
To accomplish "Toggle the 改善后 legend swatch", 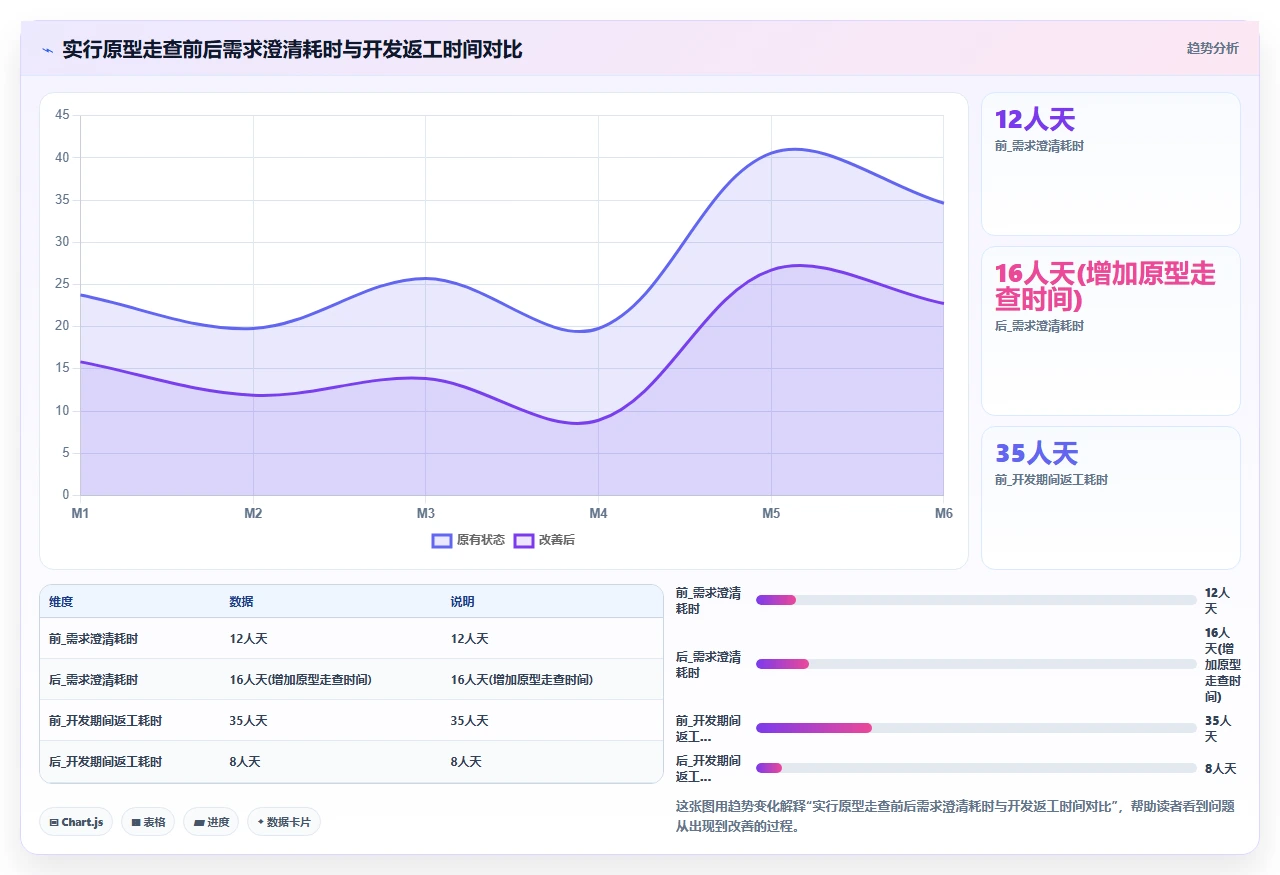I will (x=524, y=540).
